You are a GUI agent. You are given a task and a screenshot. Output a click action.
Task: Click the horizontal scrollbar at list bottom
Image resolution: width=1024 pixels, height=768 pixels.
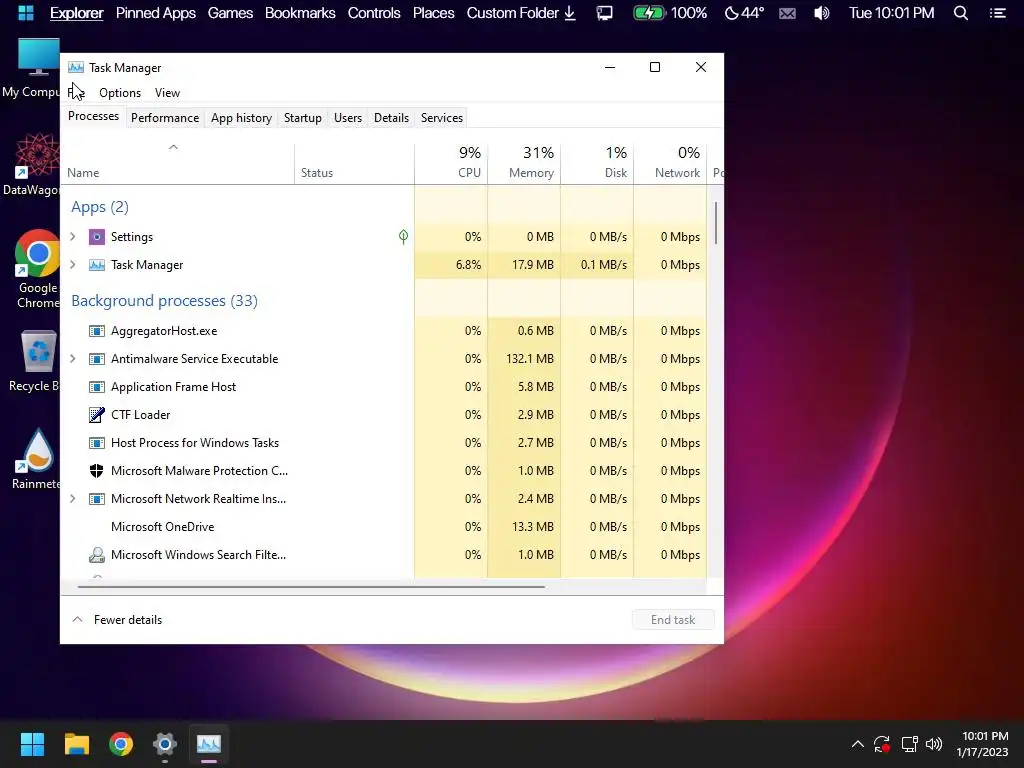311,586
